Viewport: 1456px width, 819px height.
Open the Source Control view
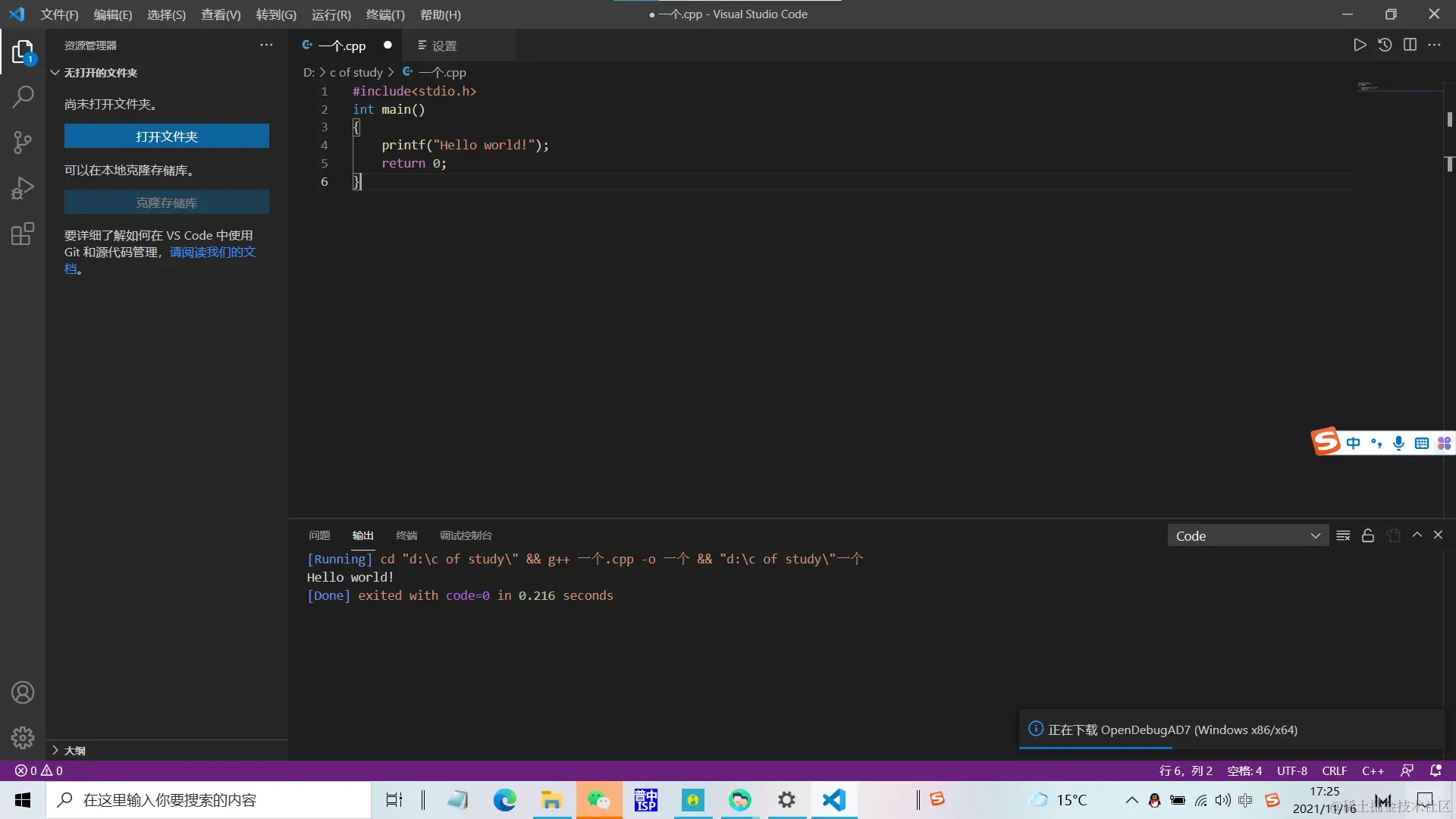(23, 143)
